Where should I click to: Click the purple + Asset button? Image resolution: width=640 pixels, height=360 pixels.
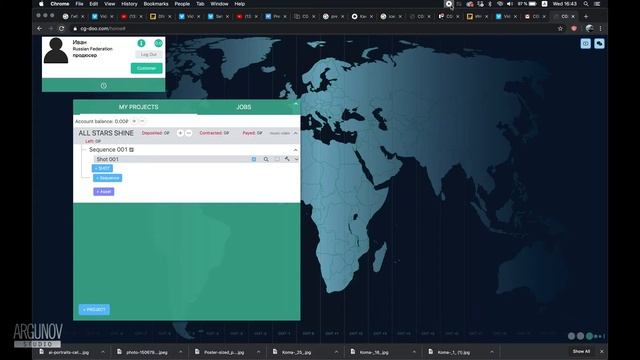(104, 191)
